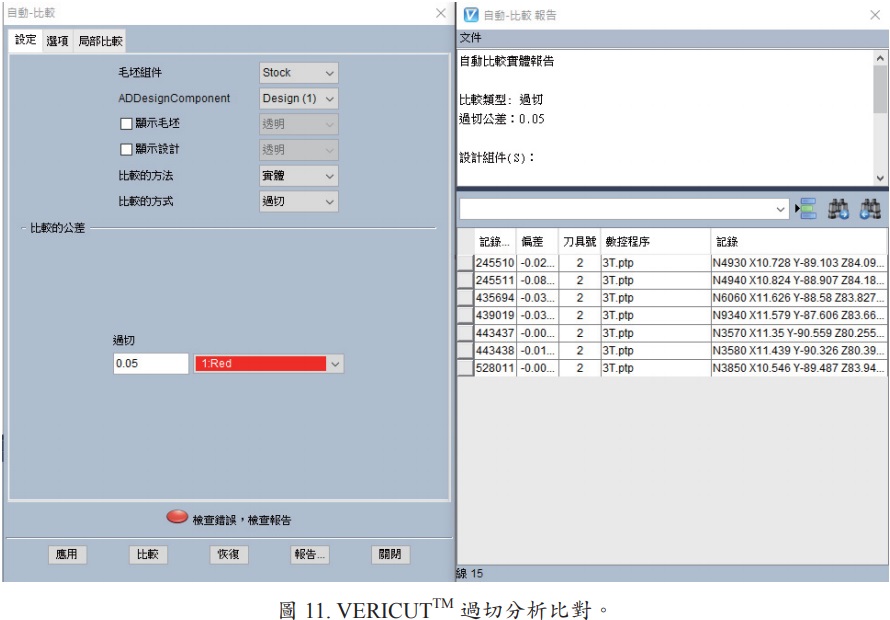Click the N6060 X11.626 record text
The height and width of the screenshot is (620, 890).
click(798, 298)
